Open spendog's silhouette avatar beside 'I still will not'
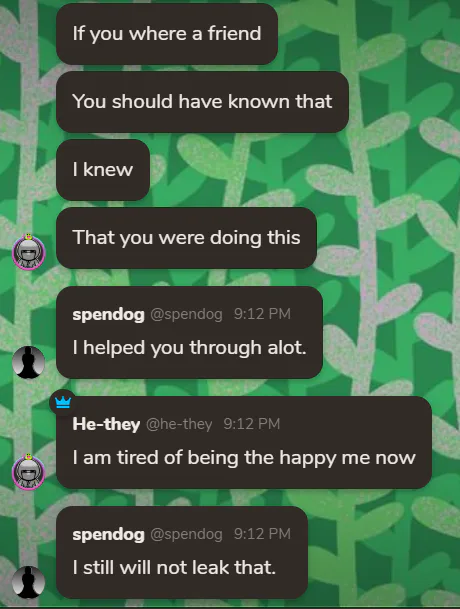The image size is (460, 609). click(29, 582)
